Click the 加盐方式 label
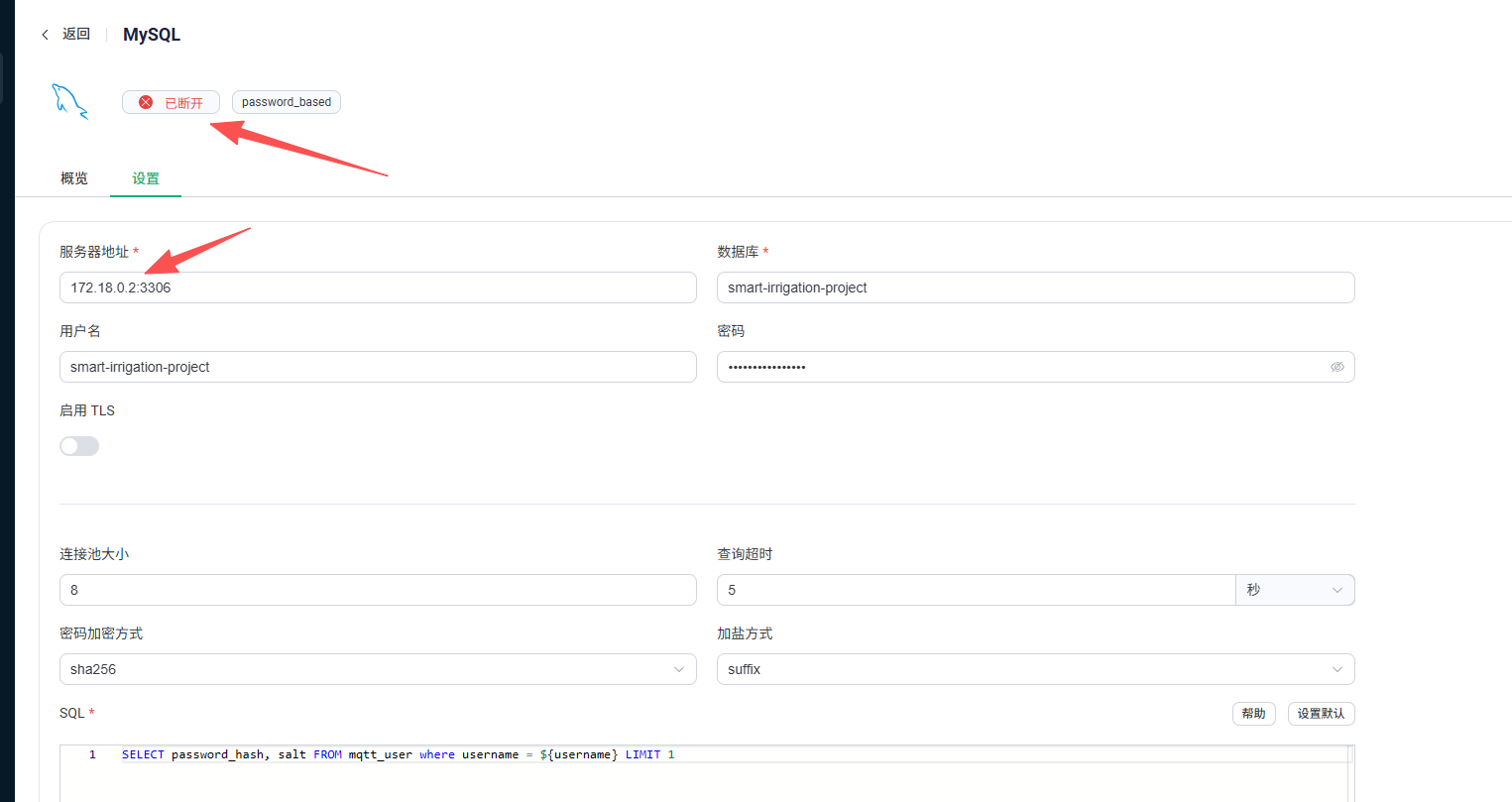 [745, 633]
